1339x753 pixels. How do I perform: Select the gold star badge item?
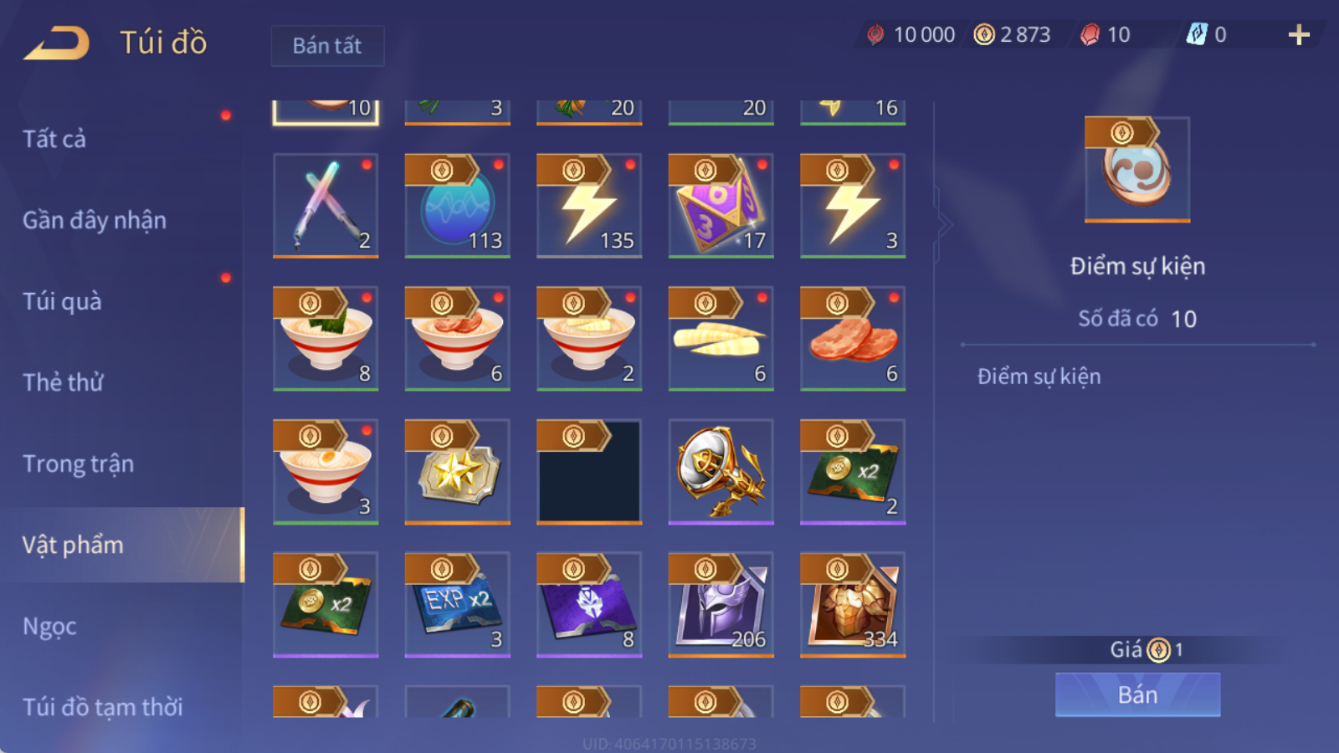pos(458,472)
